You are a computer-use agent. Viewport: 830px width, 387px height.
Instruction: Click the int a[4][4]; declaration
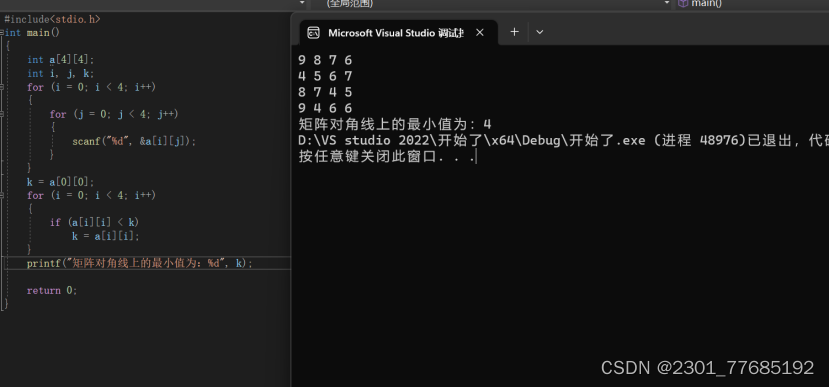click(60, 60)
